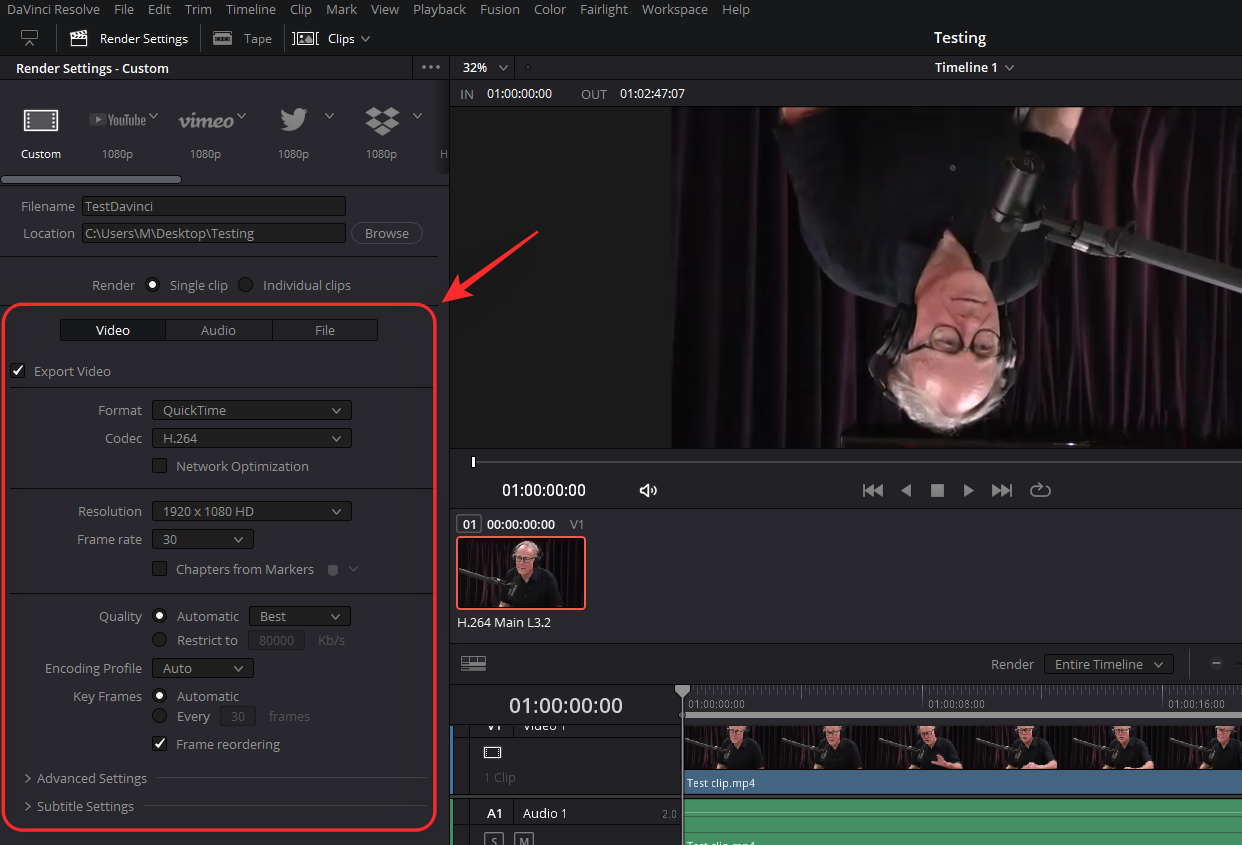
Task: Choose the Vimeo 1080p preset icon
Action: [205, 121]
